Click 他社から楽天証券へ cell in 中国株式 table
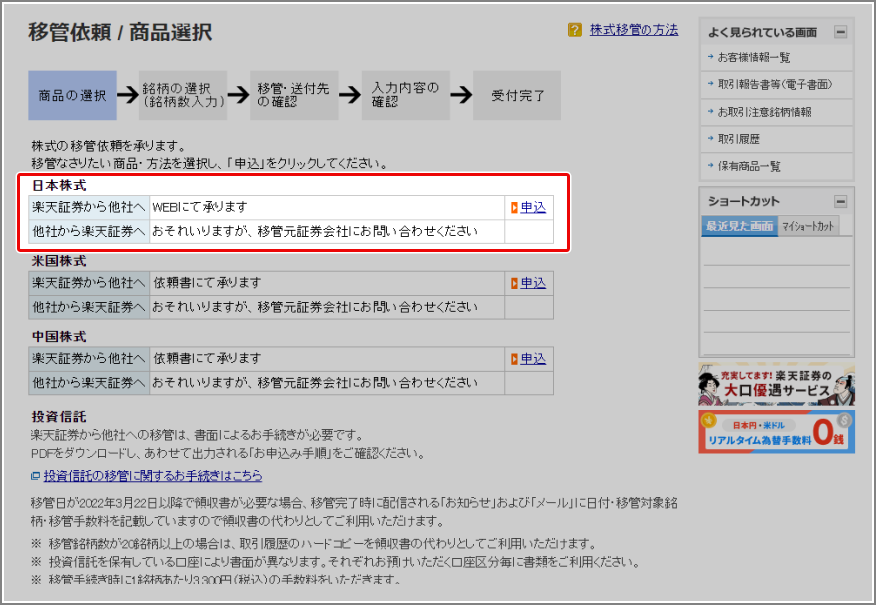The width and height of the screenshot is (876, 605). (89, 383)
